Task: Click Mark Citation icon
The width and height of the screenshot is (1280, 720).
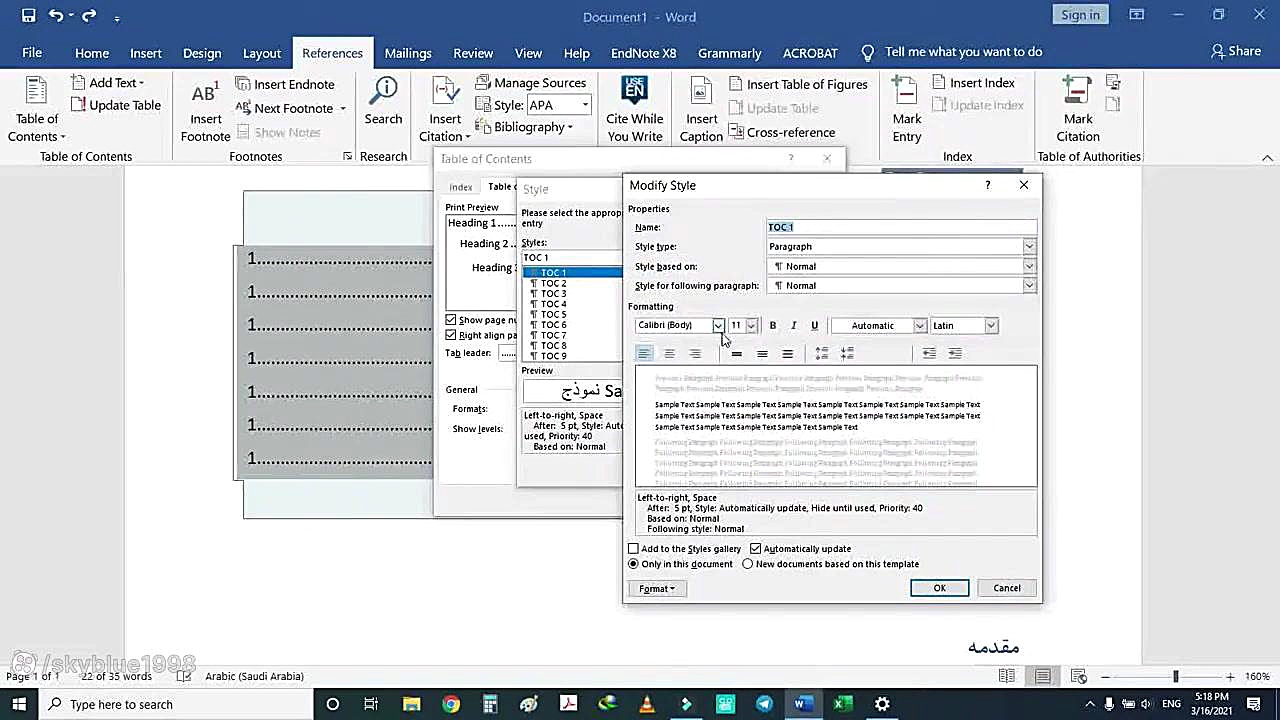Action: point(1077,92)
